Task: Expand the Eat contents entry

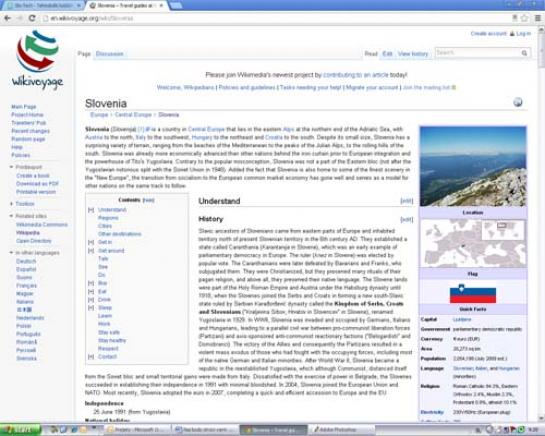Action: (91, 292)
